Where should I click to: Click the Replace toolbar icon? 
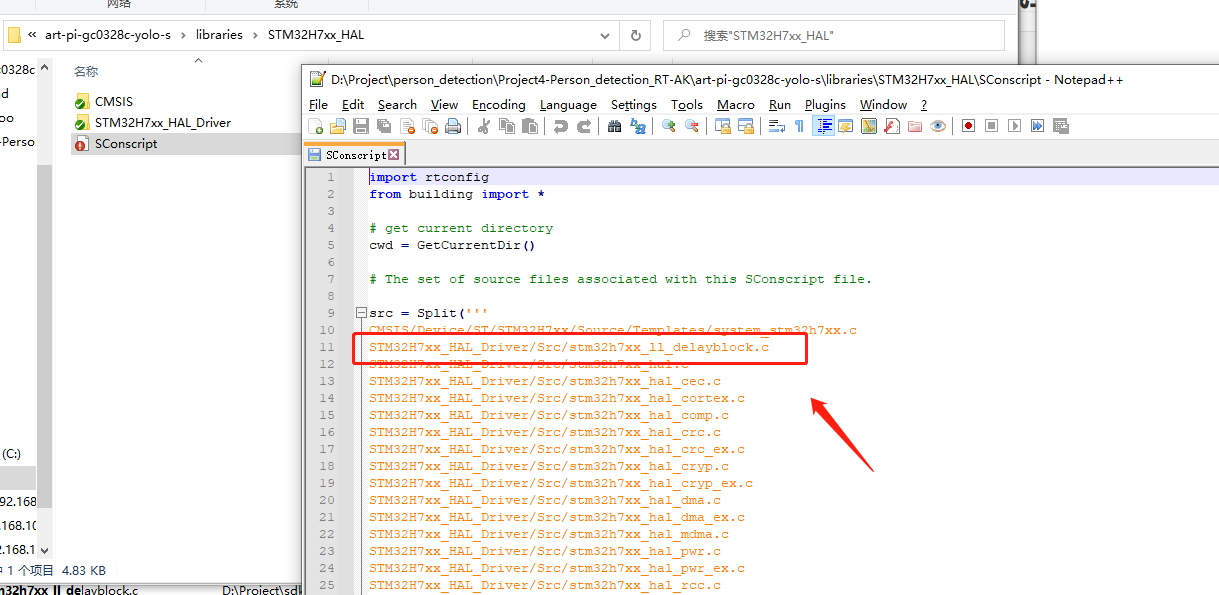[x=637, y=126]
